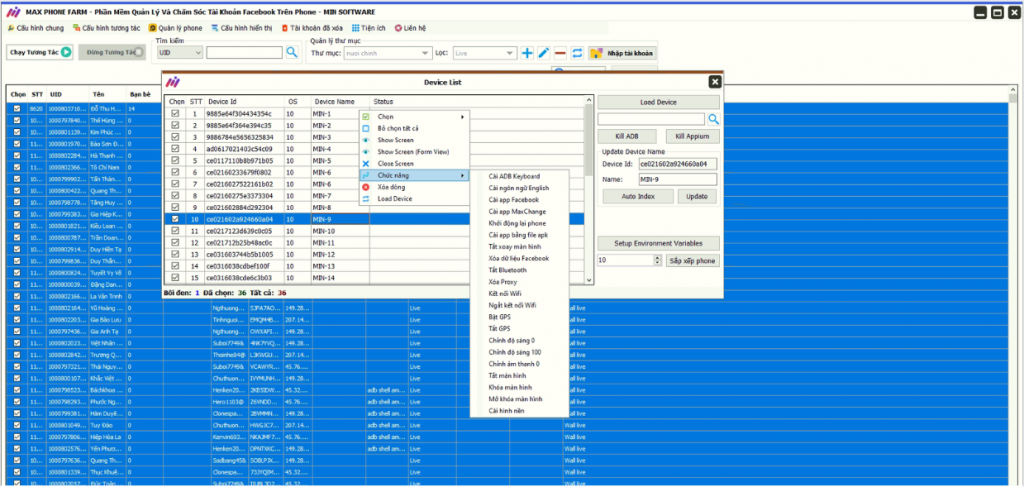Open the Tiện ích menu
The image size is (1024, 487).
(369, 28)
